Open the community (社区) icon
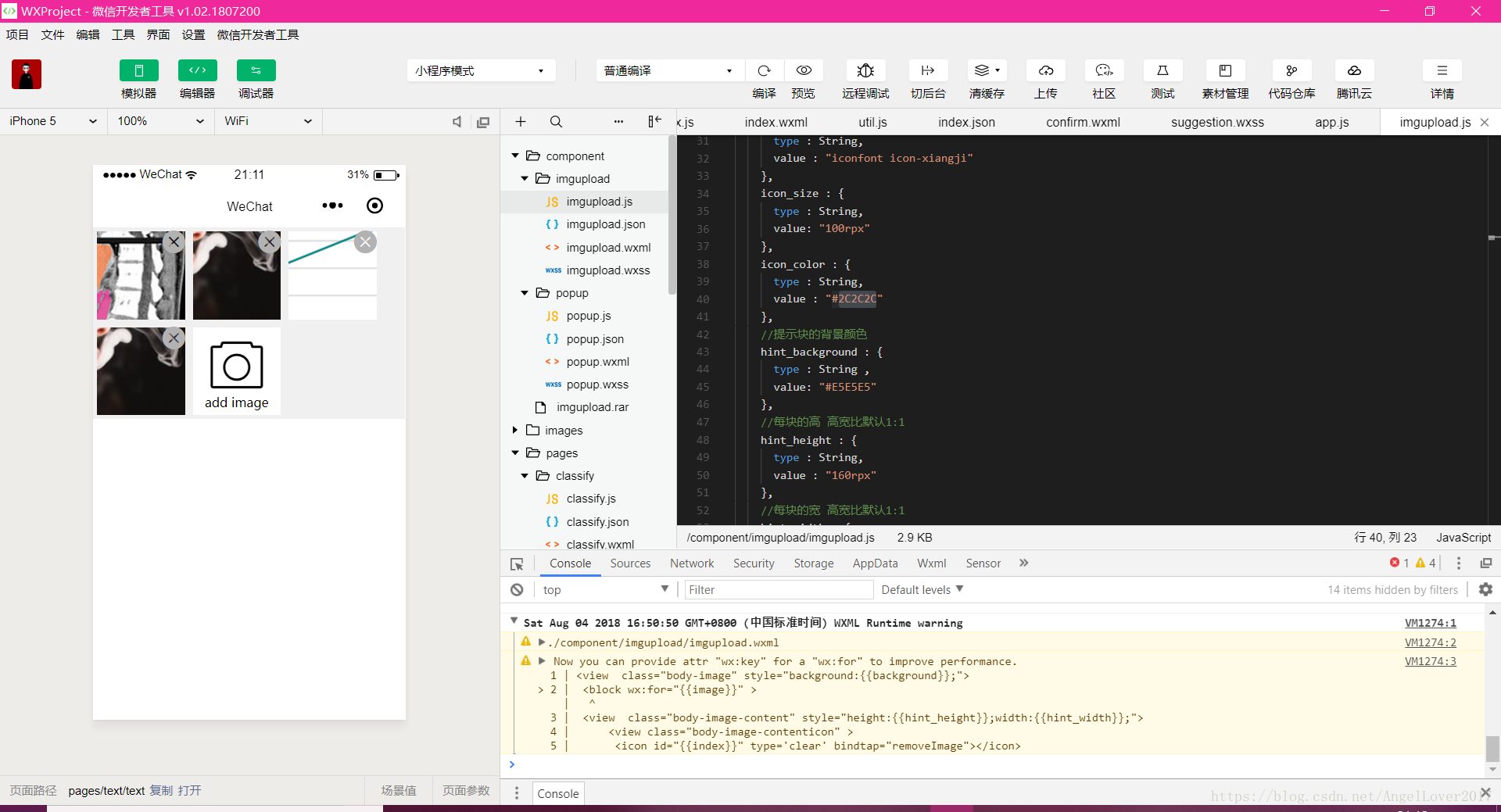 (x=1104, y=70)
